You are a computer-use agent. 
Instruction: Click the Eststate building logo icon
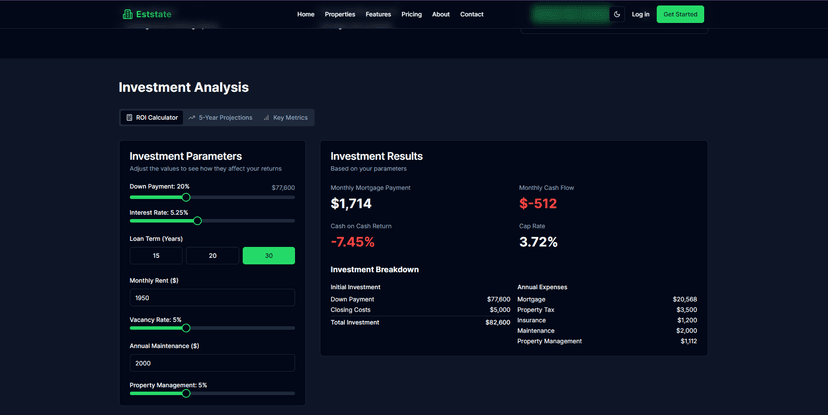(127, 14)
